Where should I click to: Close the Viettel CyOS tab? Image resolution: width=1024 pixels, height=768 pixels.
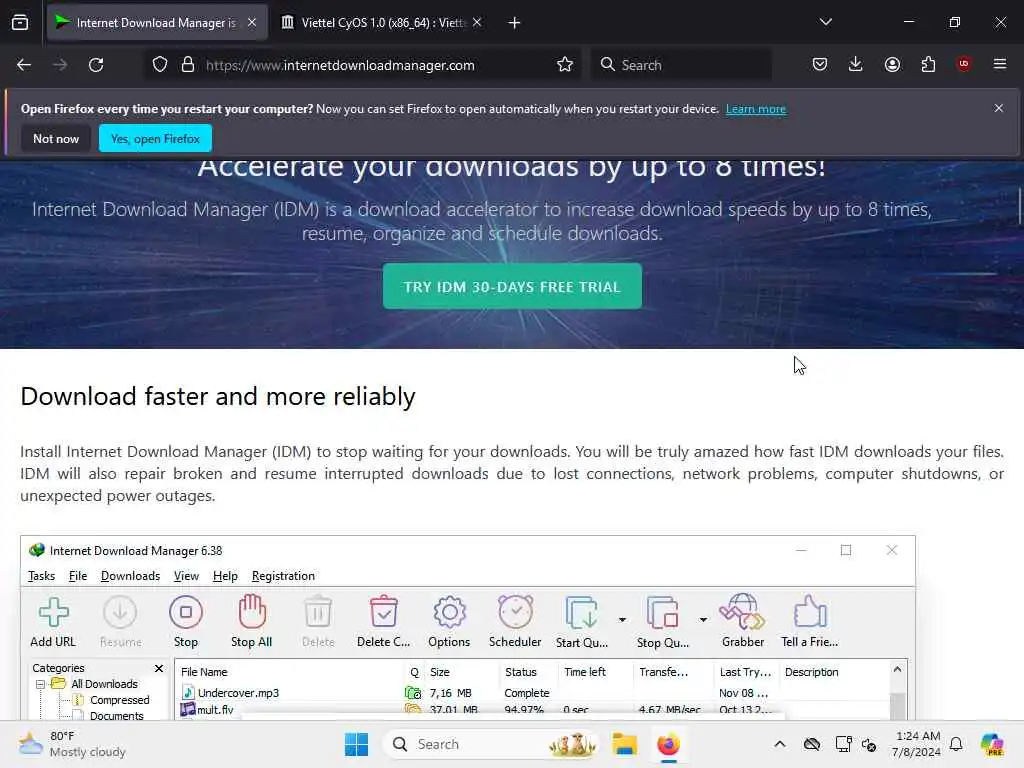(477, 22)
